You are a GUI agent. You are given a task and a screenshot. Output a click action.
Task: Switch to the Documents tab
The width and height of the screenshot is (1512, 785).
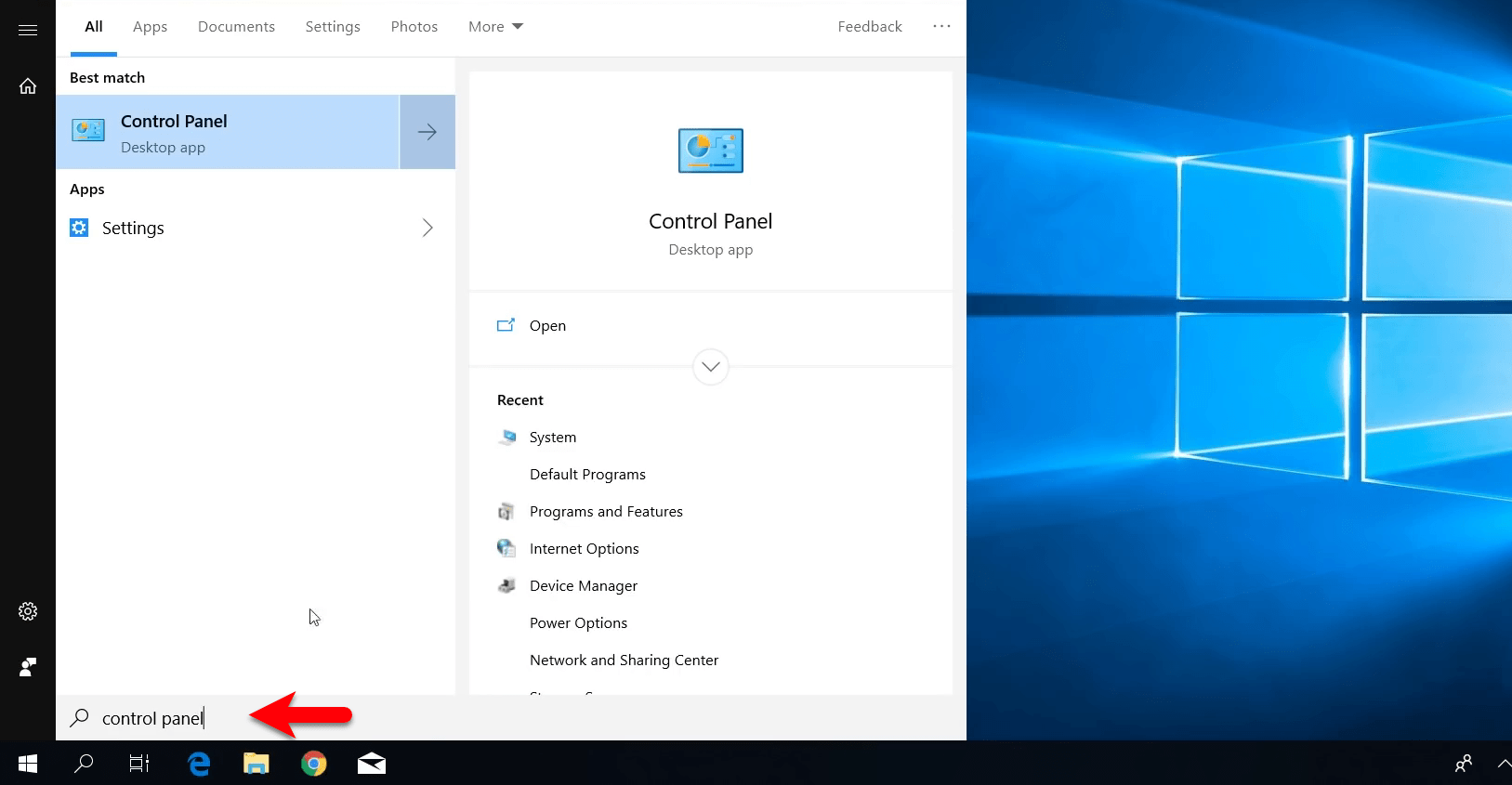pos(236,27)
